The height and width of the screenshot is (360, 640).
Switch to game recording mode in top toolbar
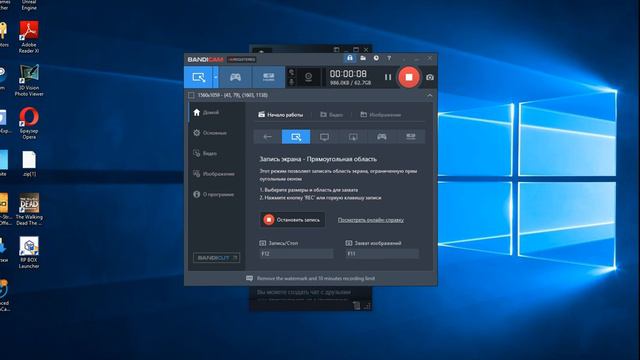click(235, 77)
